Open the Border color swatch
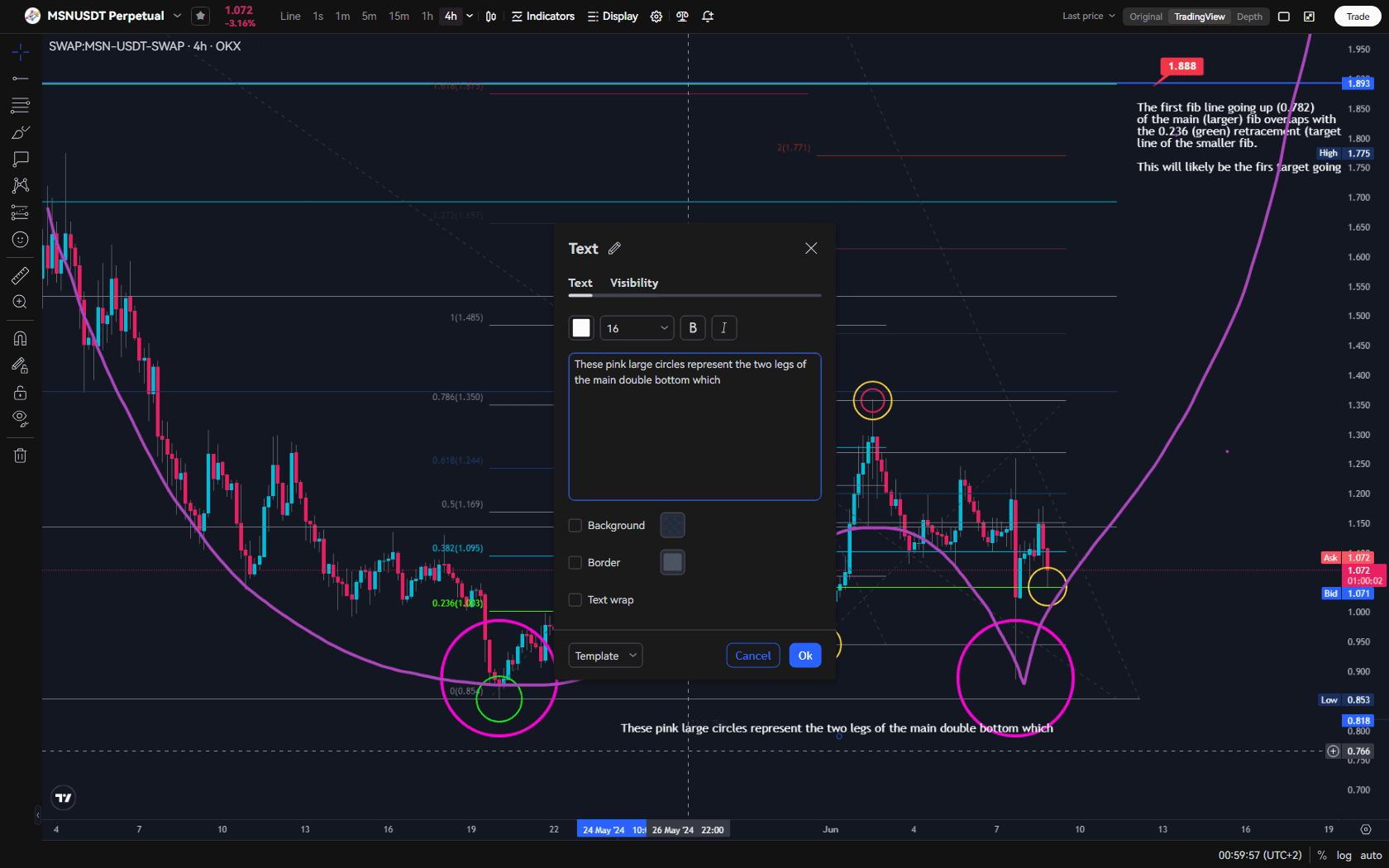1389x868 pixels. click(673, 563)
